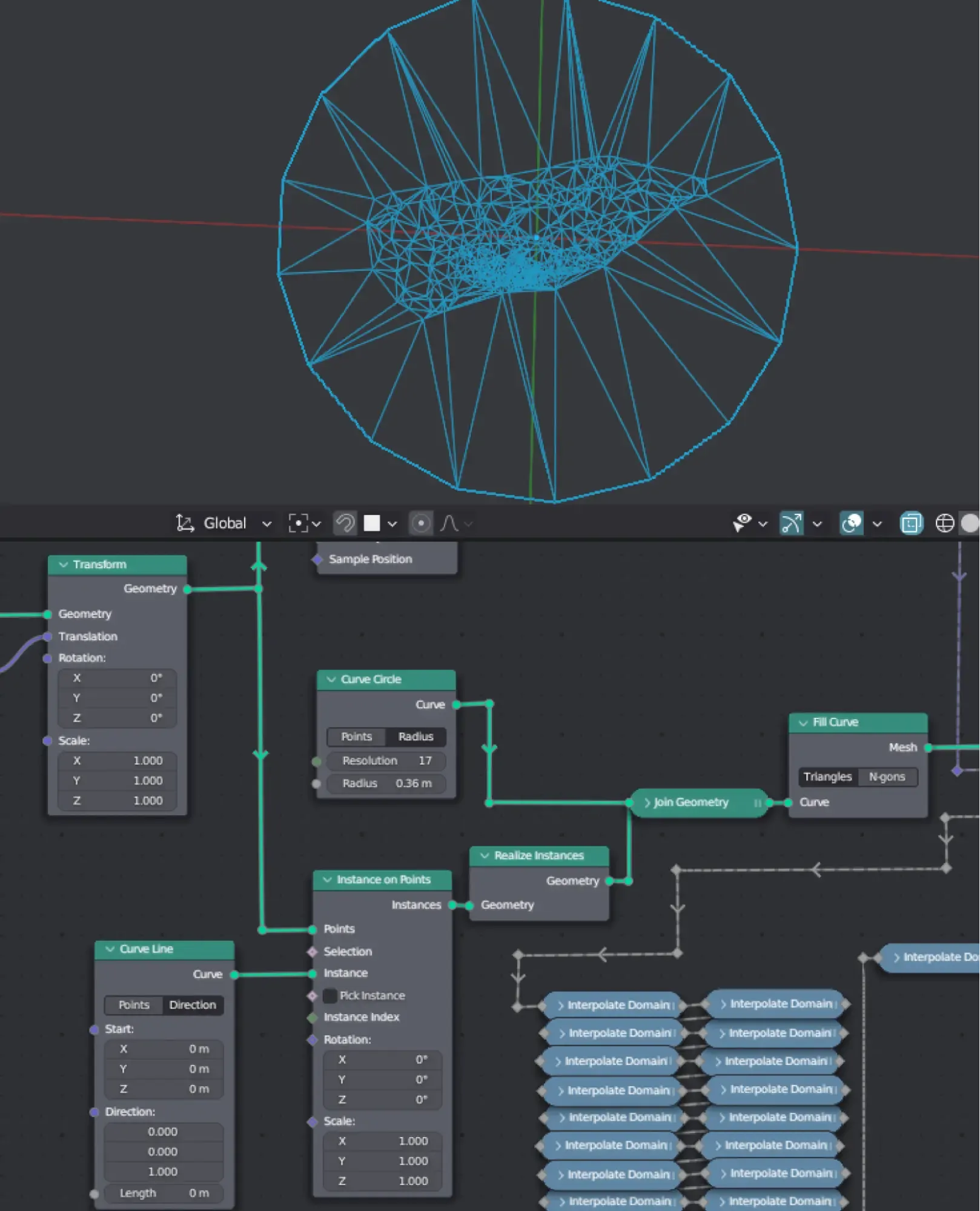Expand the Join Geometry node
980x1211 pixels.
click(647, 803)
